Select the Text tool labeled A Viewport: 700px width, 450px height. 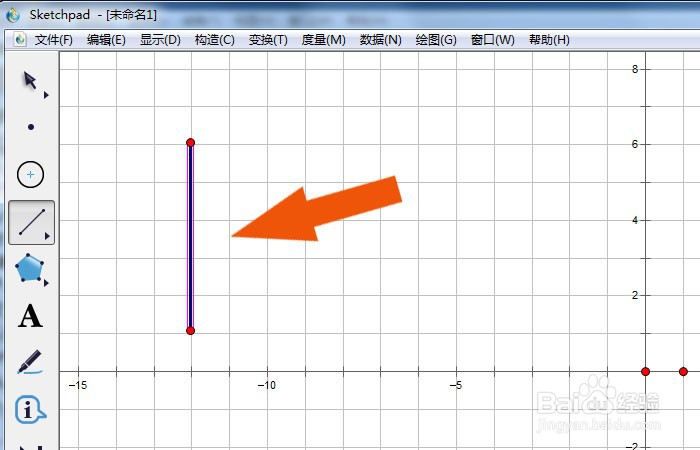click(x=30, y=316)
